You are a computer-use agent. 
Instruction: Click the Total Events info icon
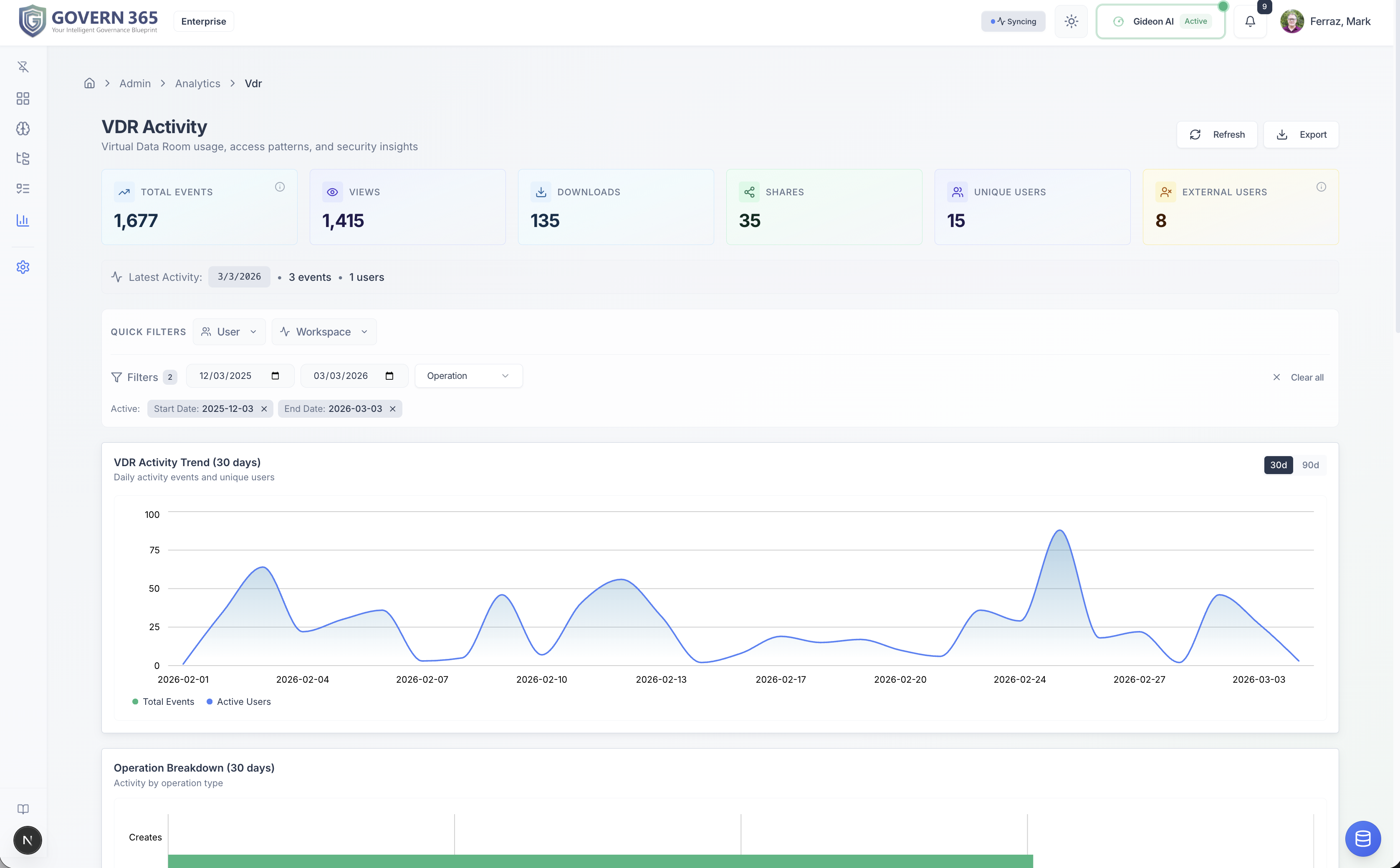click(280, 187)
